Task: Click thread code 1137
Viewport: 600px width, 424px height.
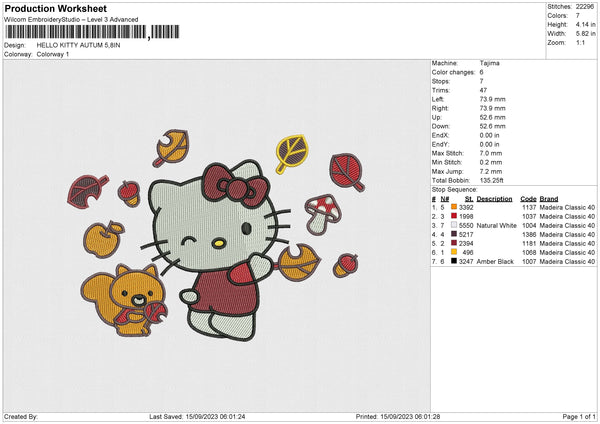Action: [529, 207]
